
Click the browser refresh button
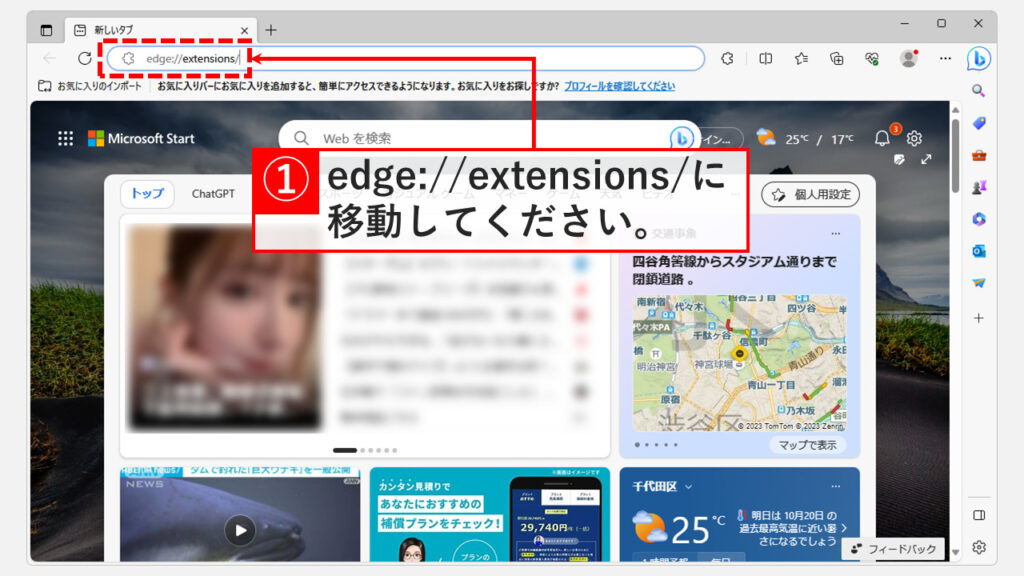[84, 58]
